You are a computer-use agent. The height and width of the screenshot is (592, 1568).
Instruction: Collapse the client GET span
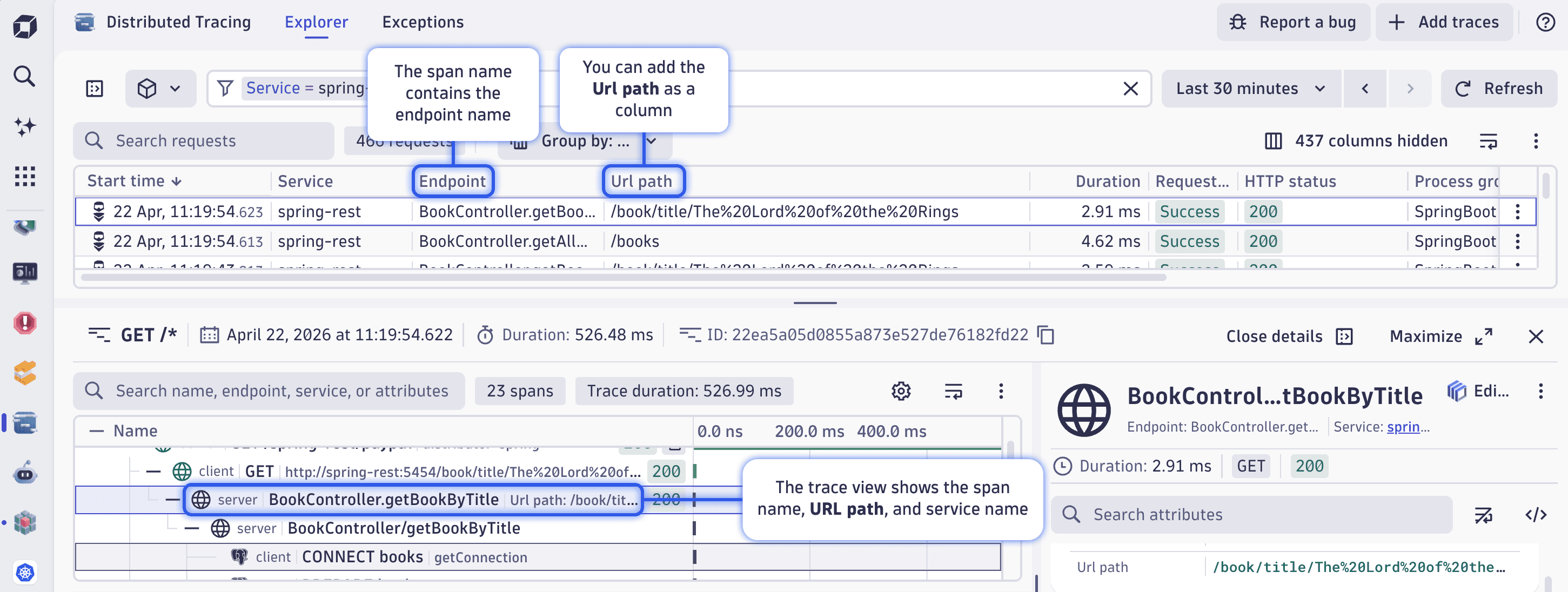click(153, 472)
